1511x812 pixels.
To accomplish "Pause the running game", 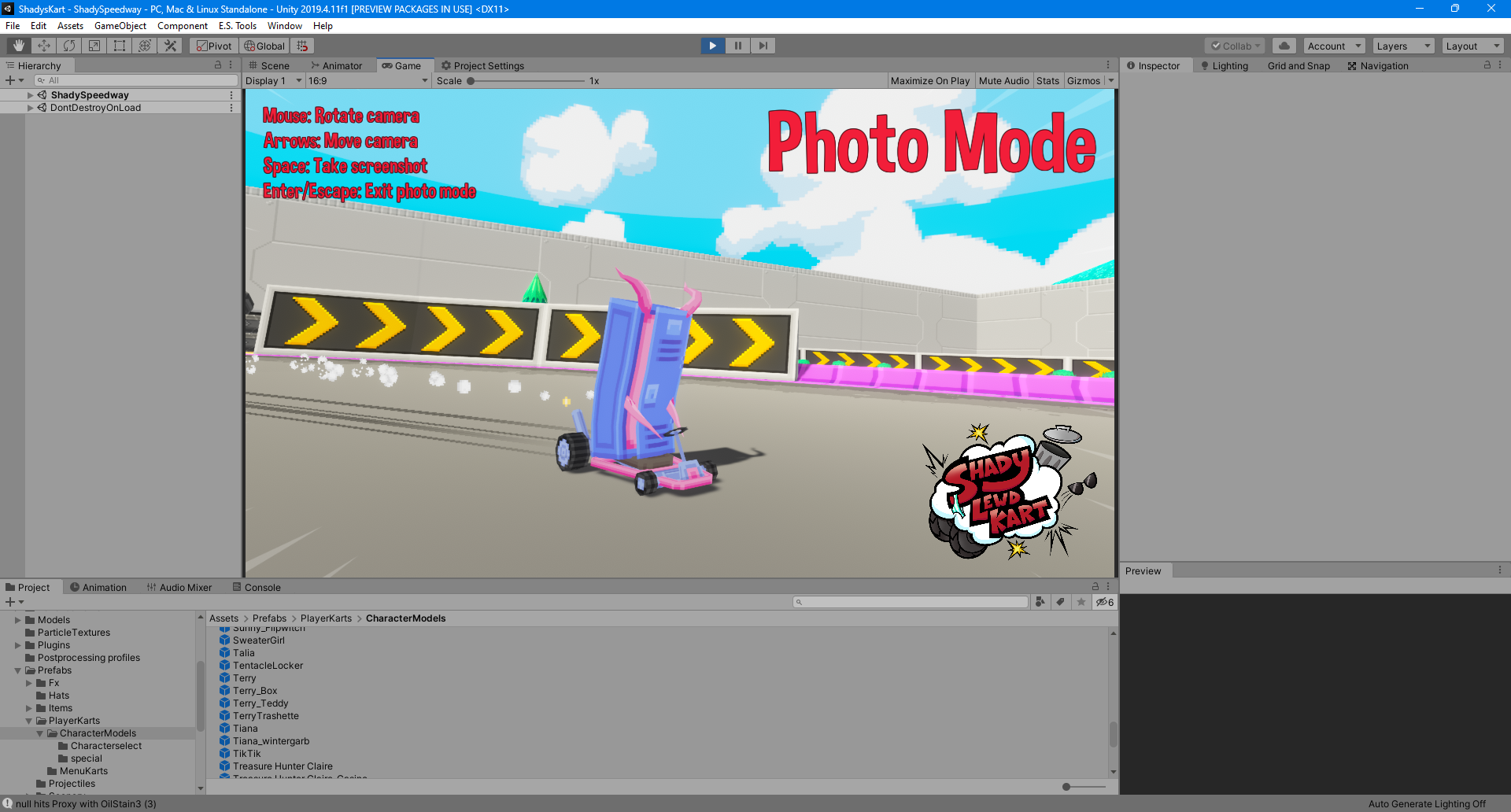I will pos(738,46).
